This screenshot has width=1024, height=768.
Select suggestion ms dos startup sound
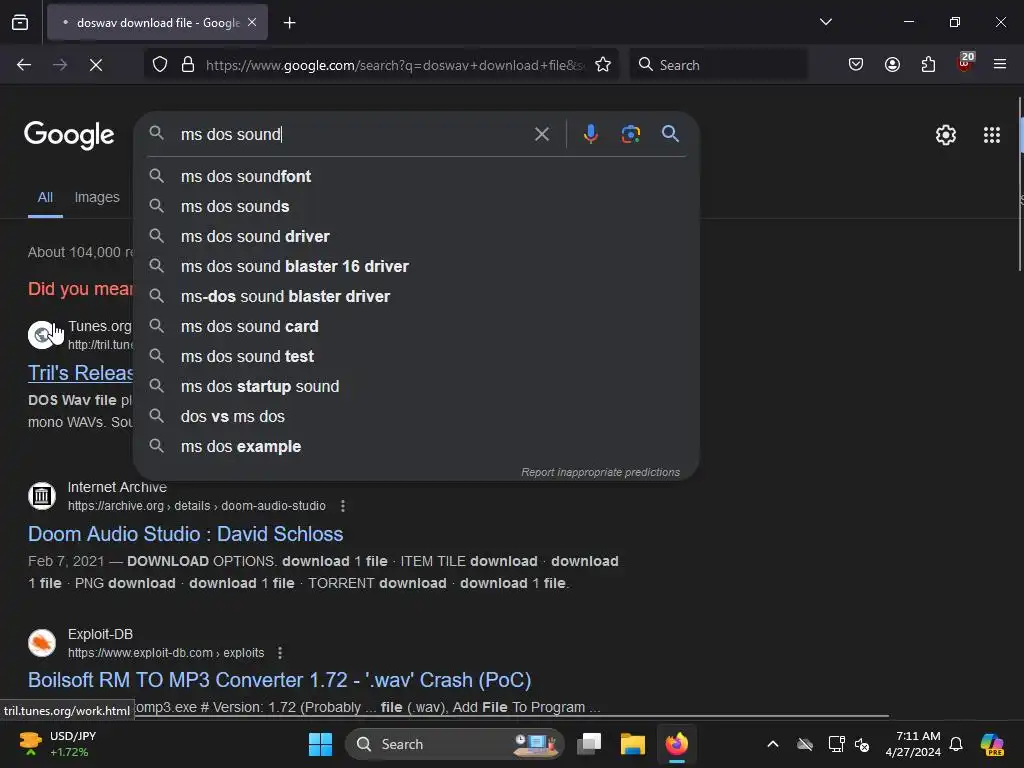click(417, 387)
